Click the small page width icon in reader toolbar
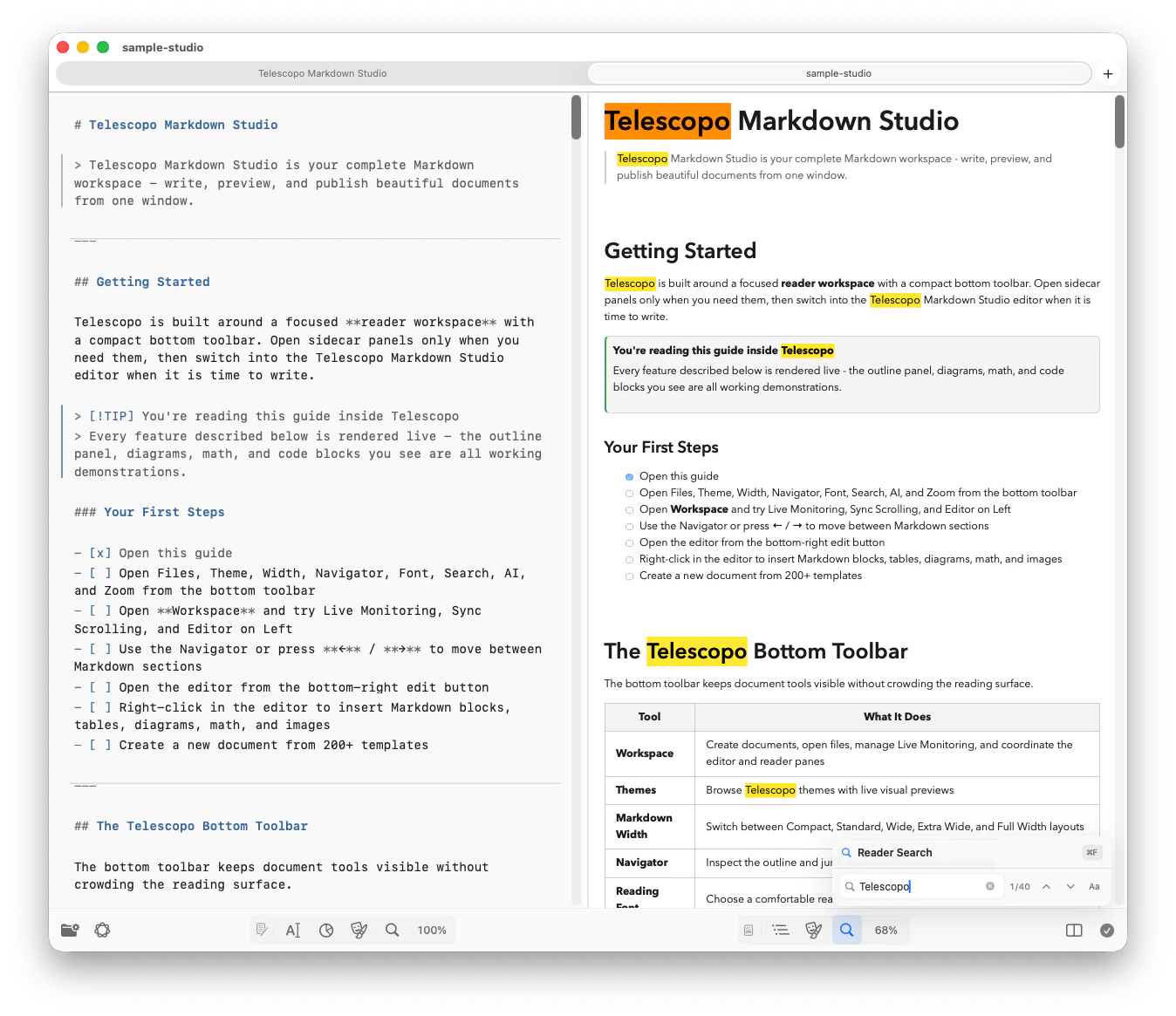Screen dimensions: 1176x1016 (749, 930)
